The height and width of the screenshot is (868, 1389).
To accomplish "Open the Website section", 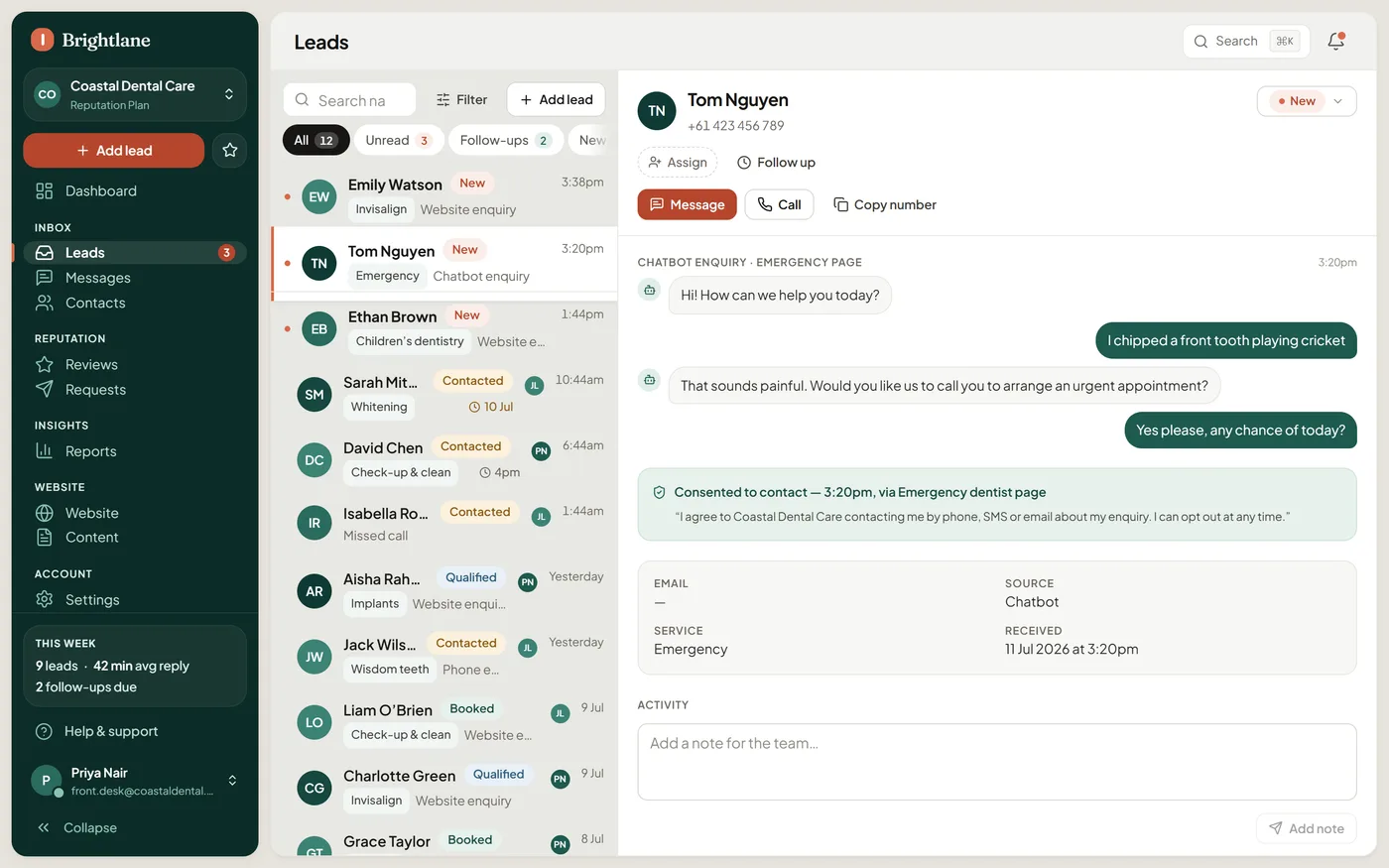I will (x=135, y=513).
